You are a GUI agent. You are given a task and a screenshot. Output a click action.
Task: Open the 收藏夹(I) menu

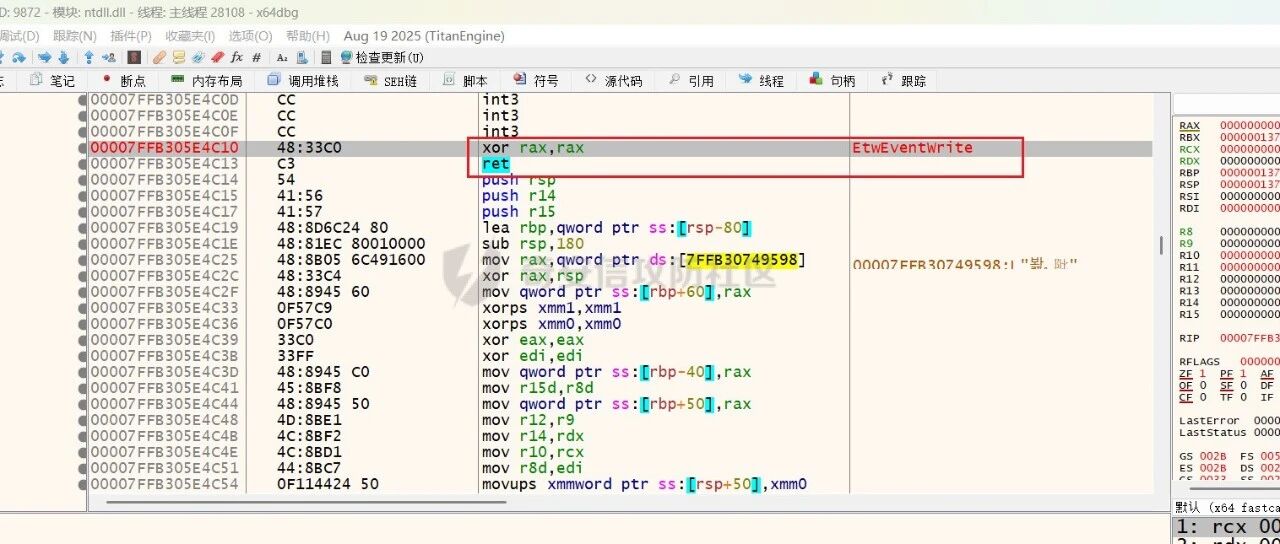tap(190, 35)
